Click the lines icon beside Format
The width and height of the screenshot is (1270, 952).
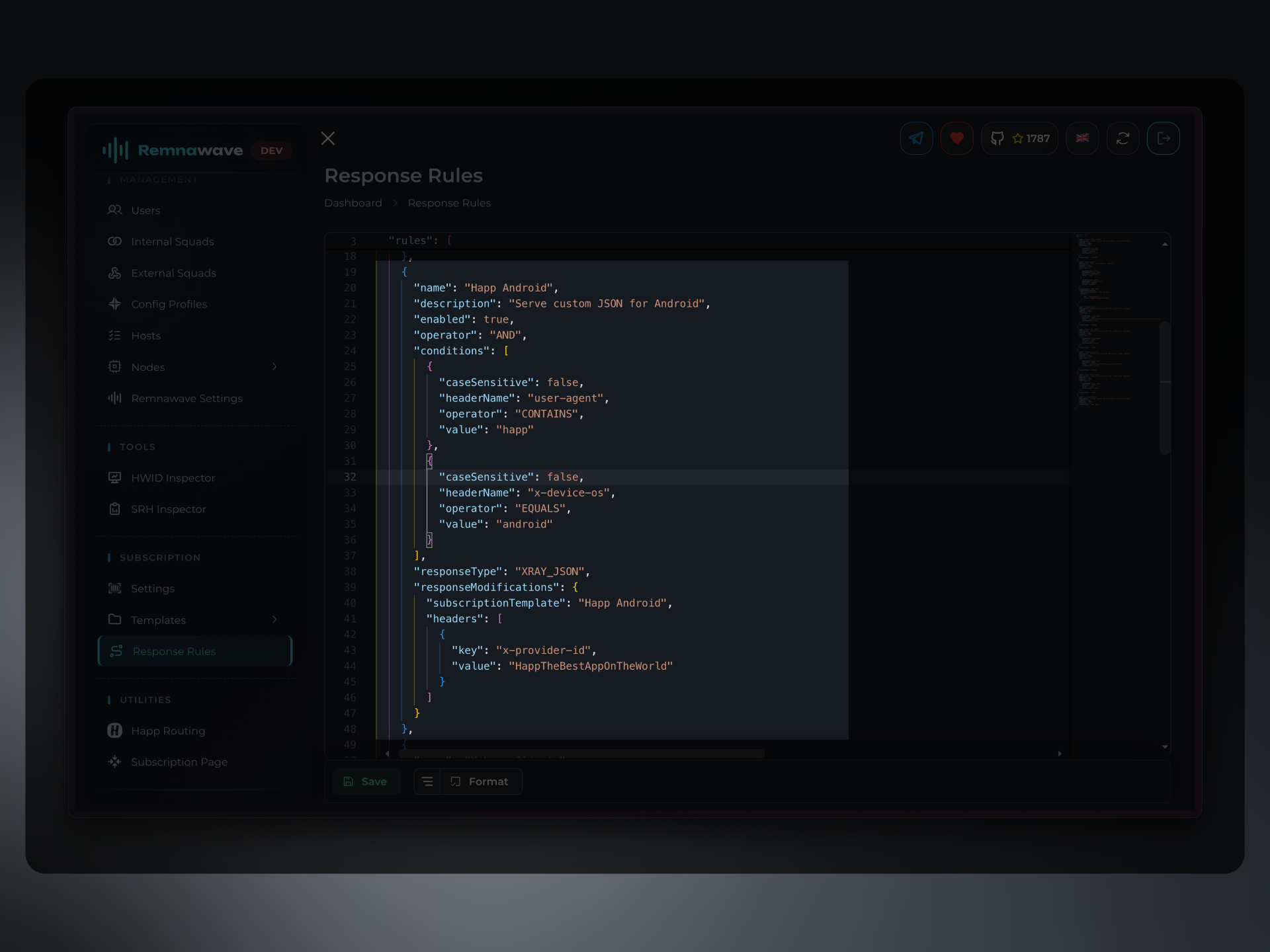point(427,781)
